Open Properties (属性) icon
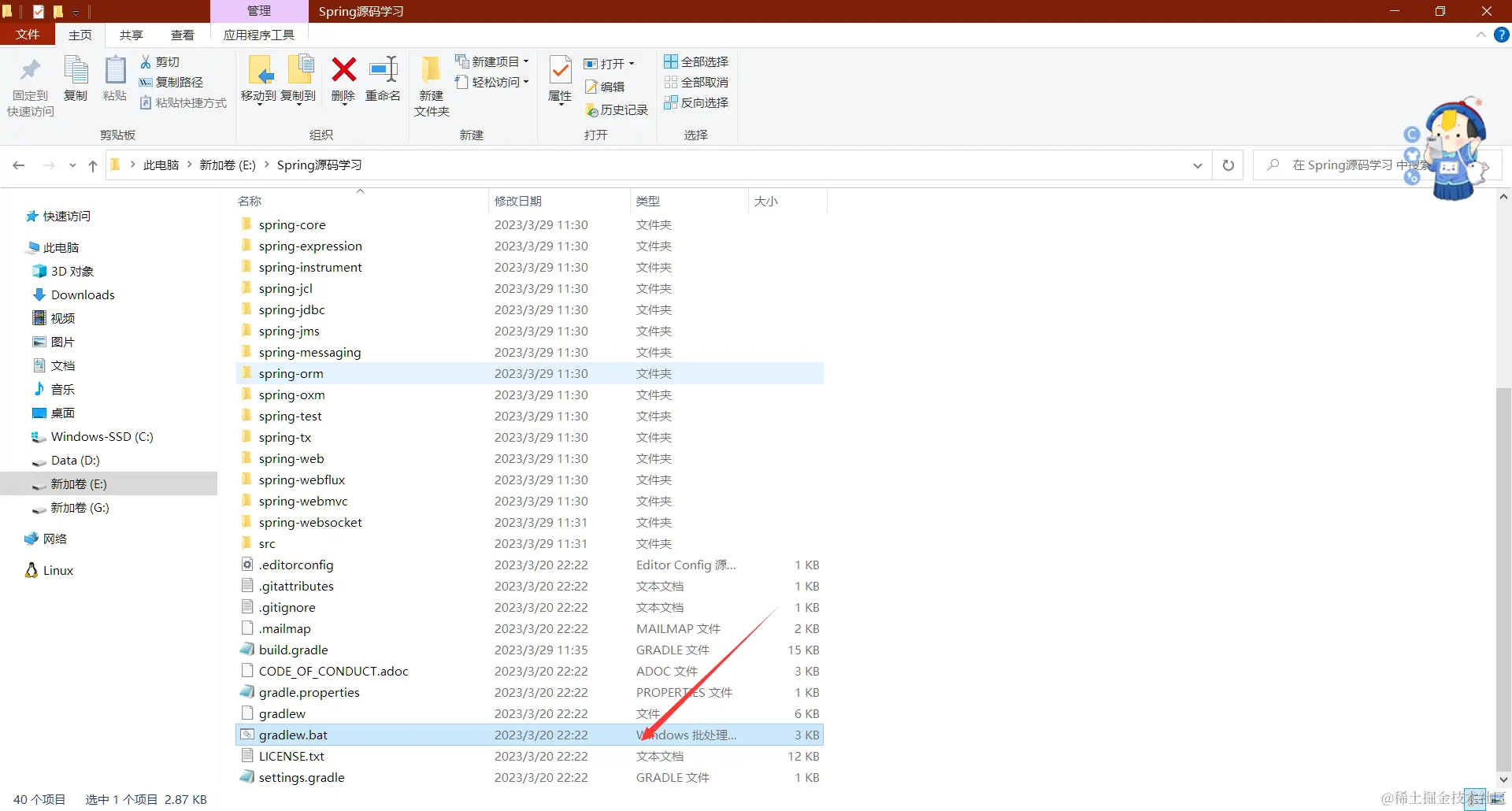The width and height of the screenshot is (1512, 811). click(x=560, y=71)
